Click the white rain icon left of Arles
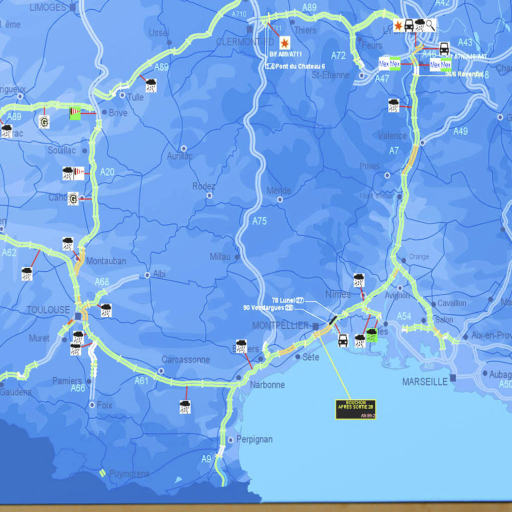 tap(360, 341)
